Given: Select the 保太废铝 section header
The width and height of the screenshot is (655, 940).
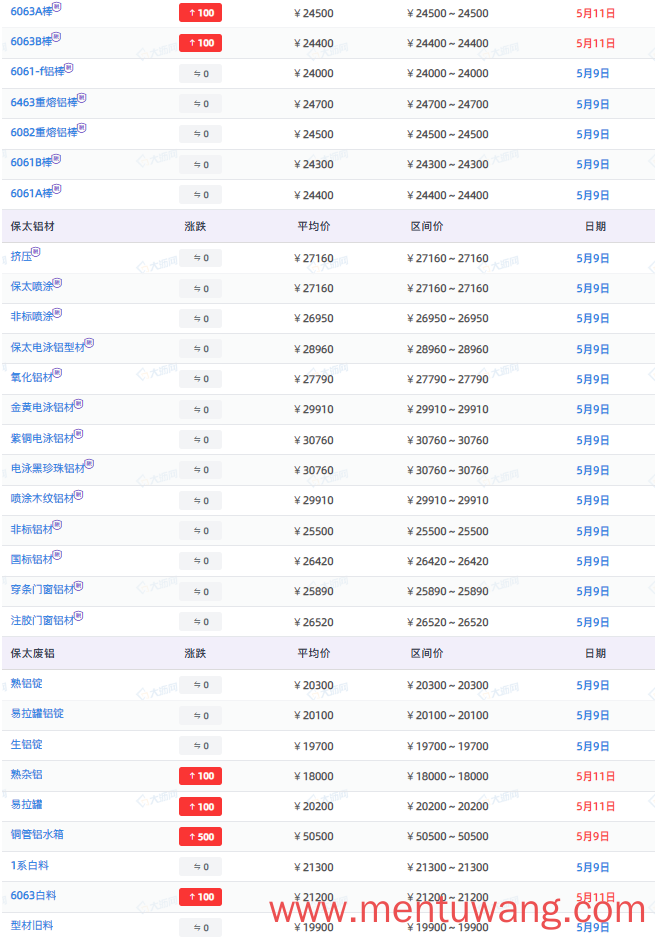Looking at the screenshot, I should [x=32, y=653].
